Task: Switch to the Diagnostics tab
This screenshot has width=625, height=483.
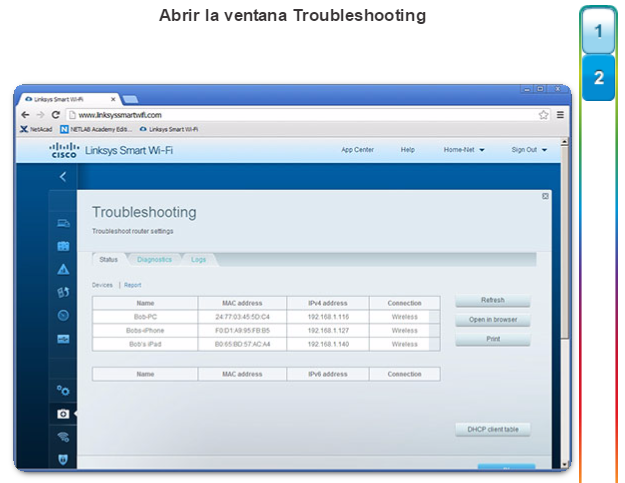Action: tap(154, 259)
